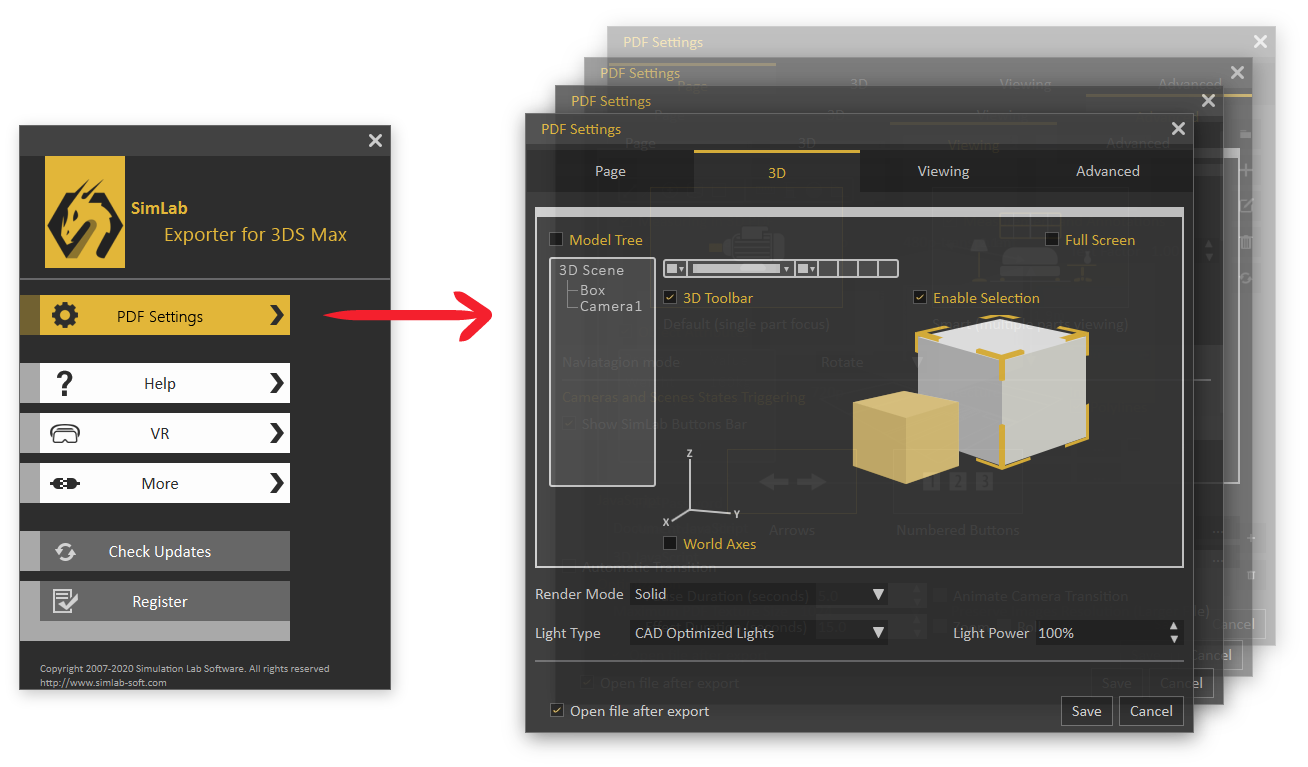Click the question mark icon next to Help

pos(66,383)
